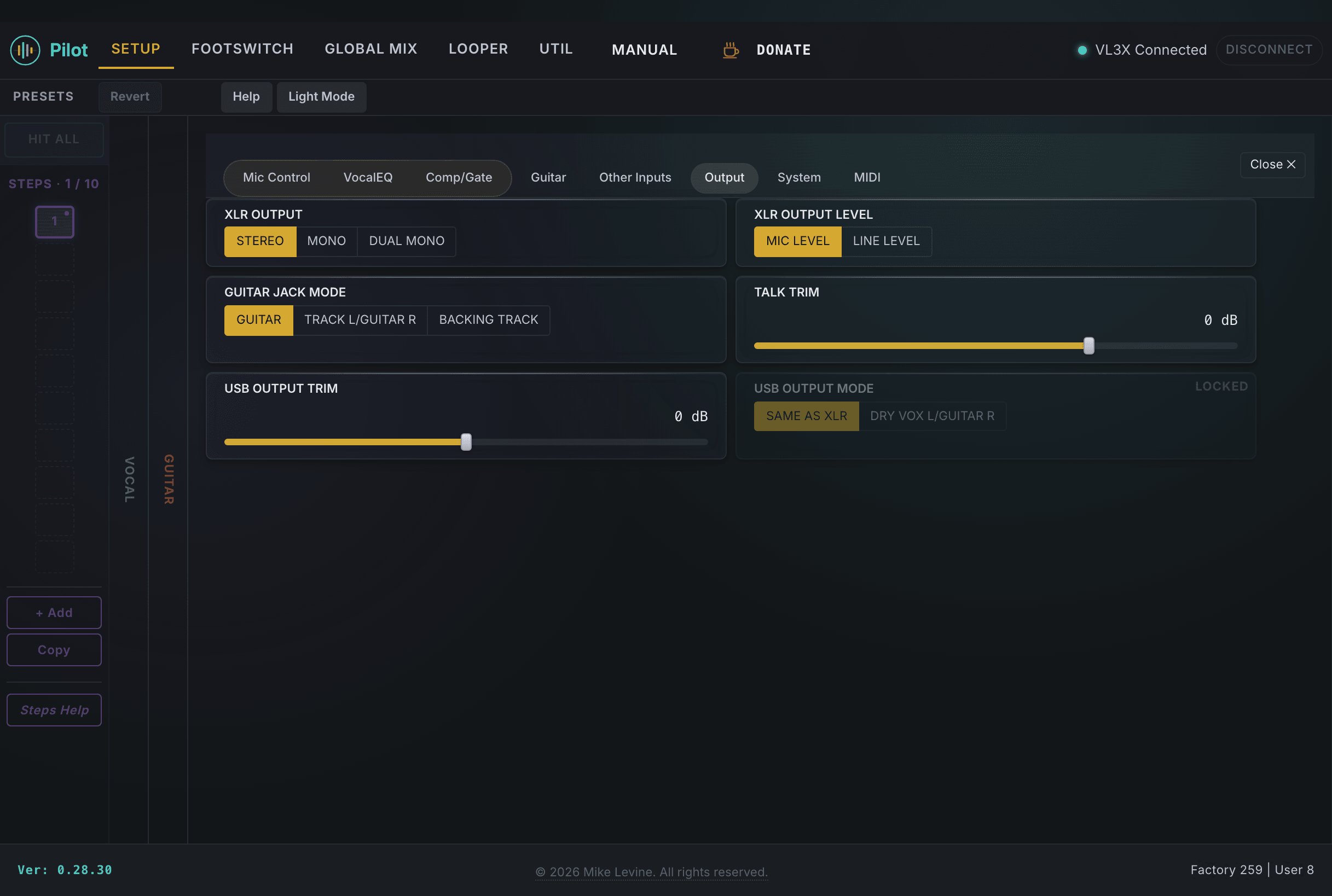The image size is (1332, 896).
Task: Go to the LOOPER tab
Action: (x=478, y=49)
